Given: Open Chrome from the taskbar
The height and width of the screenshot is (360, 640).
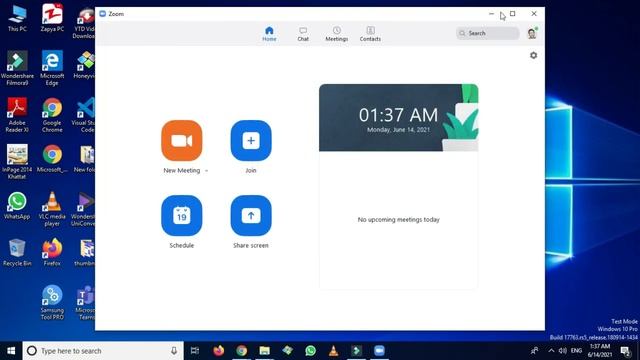Looking at the screenshot, I should (x=242, y=351).
